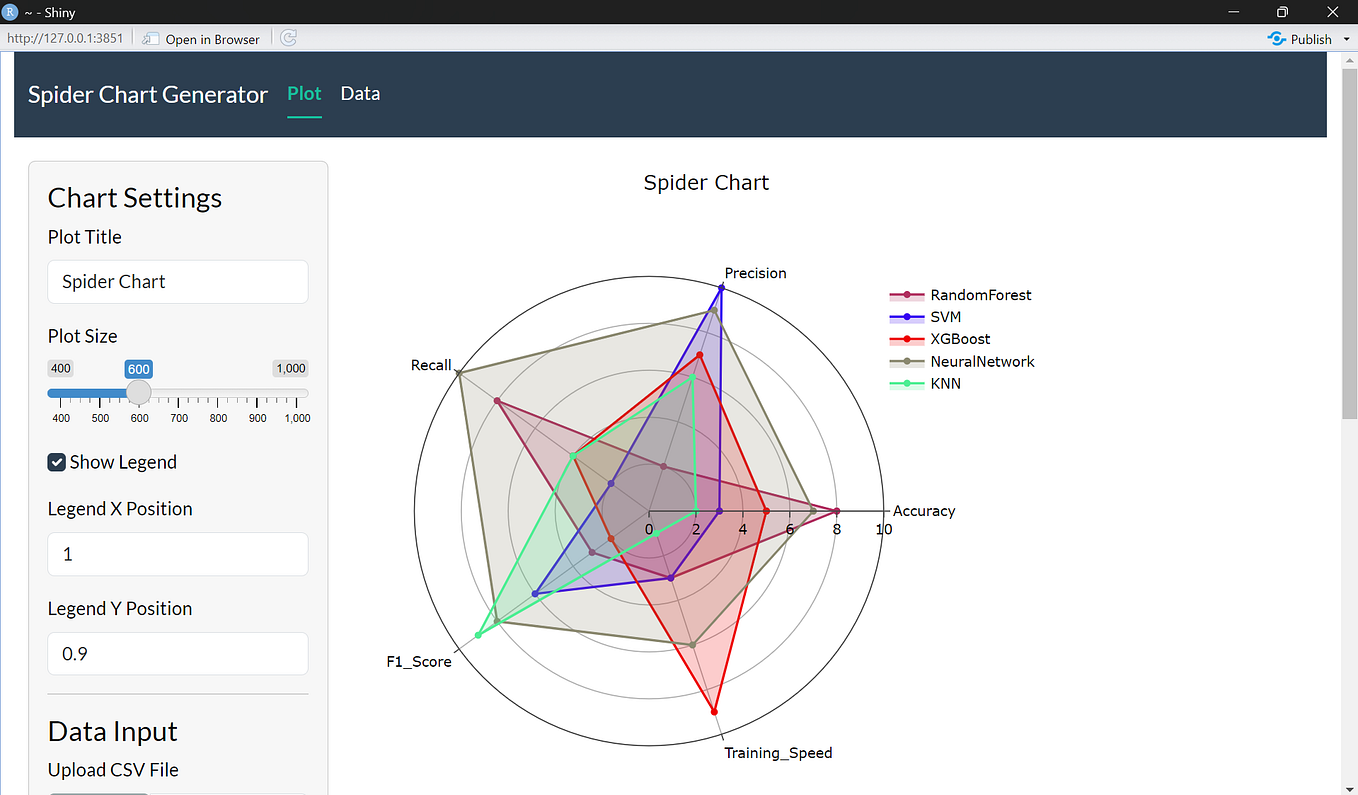Uncheck the Show Legend checkbox
This screenshot has width=1358, height=795.
[56, 462]
